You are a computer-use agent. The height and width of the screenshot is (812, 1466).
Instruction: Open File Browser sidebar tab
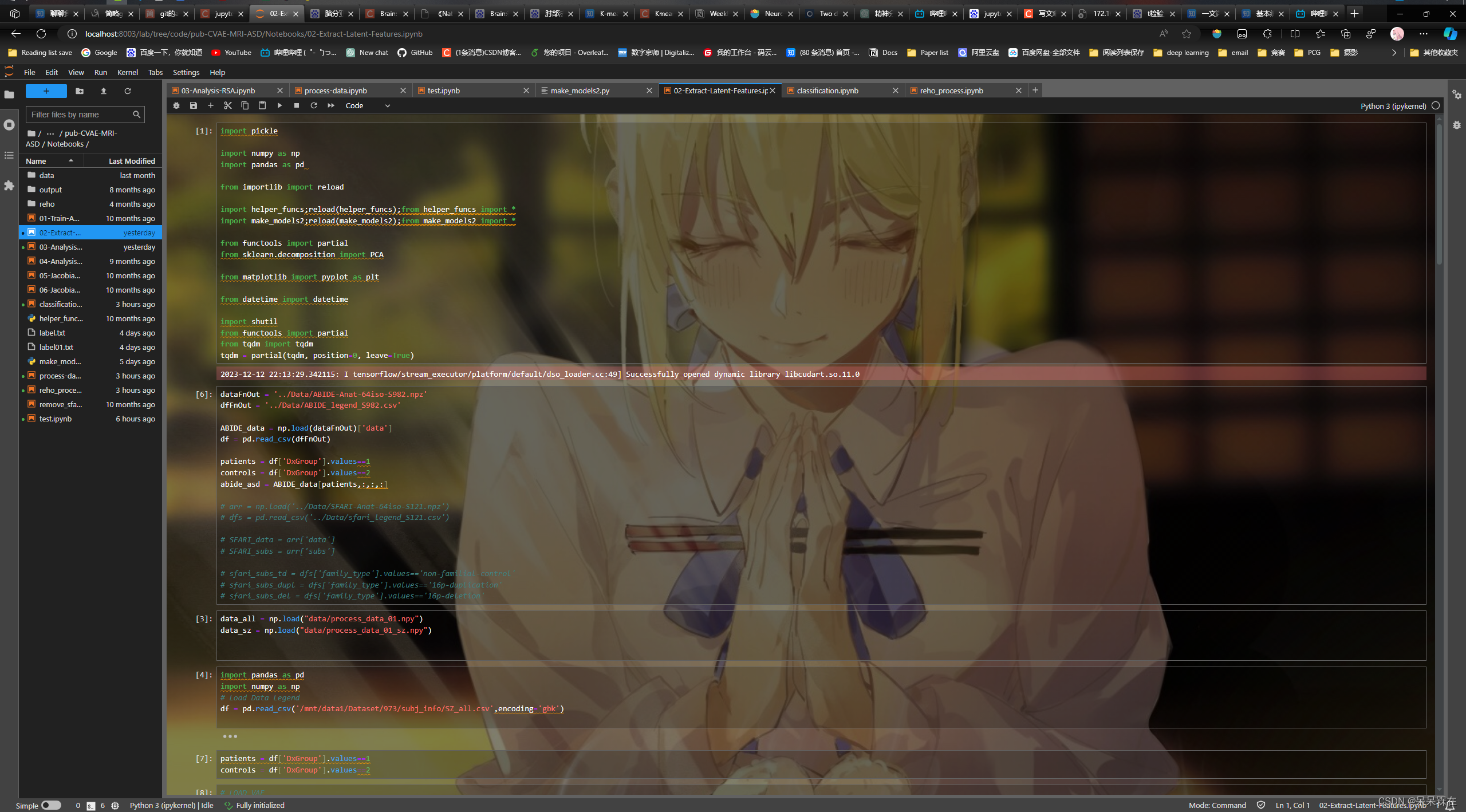[9, 95]
